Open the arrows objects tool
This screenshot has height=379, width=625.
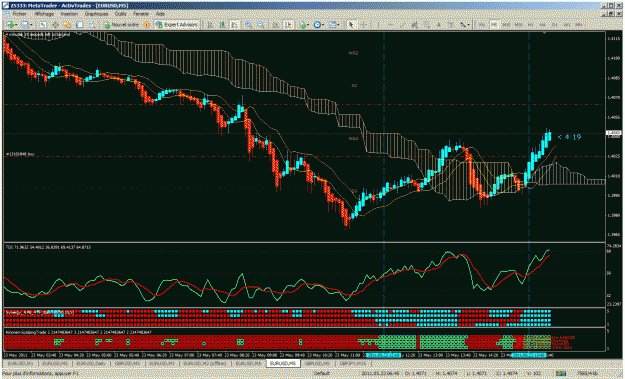(x=462, y=25)
